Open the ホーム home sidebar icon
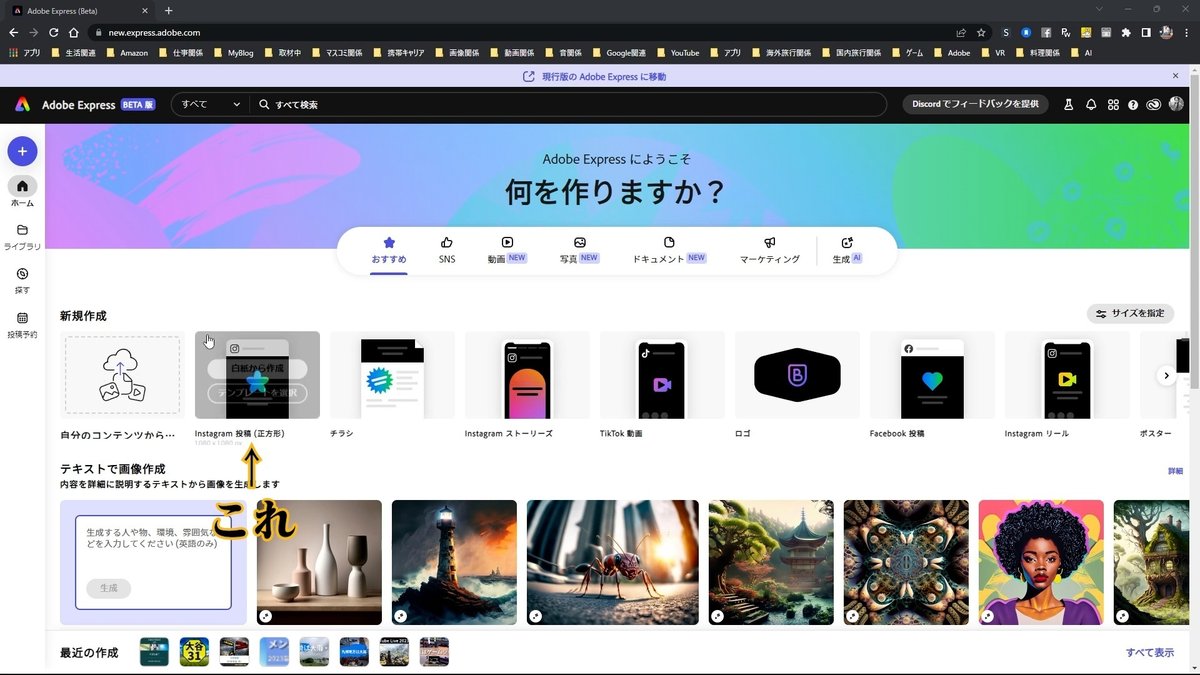Screen dimensions: 1200x675 pyautogui.click(x=22, y=191)
